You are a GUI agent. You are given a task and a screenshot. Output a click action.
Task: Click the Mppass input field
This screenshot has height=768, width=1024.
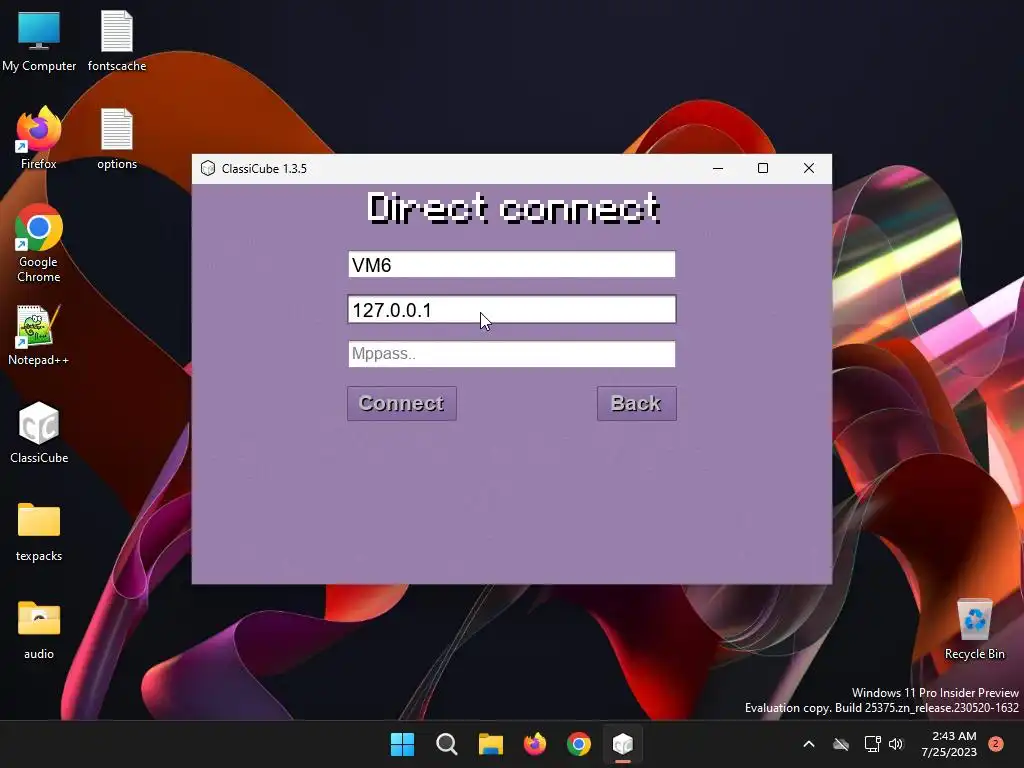(512, 354)
